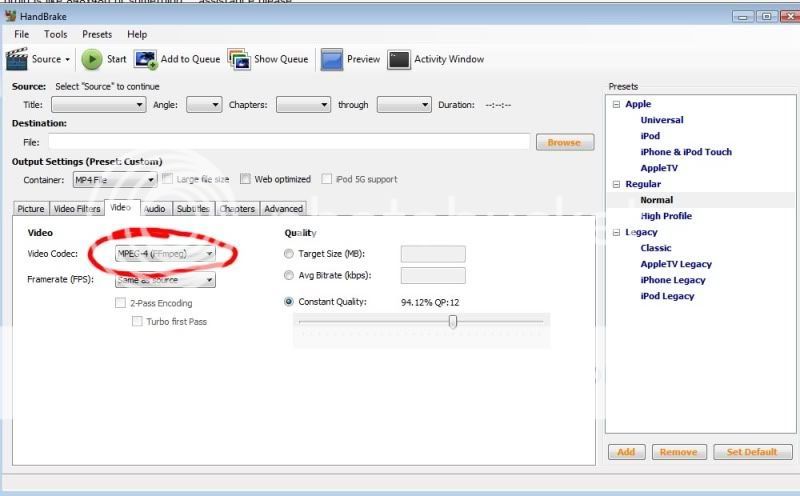Collapse the Apple presets group
800x496 pixels.
616,104
